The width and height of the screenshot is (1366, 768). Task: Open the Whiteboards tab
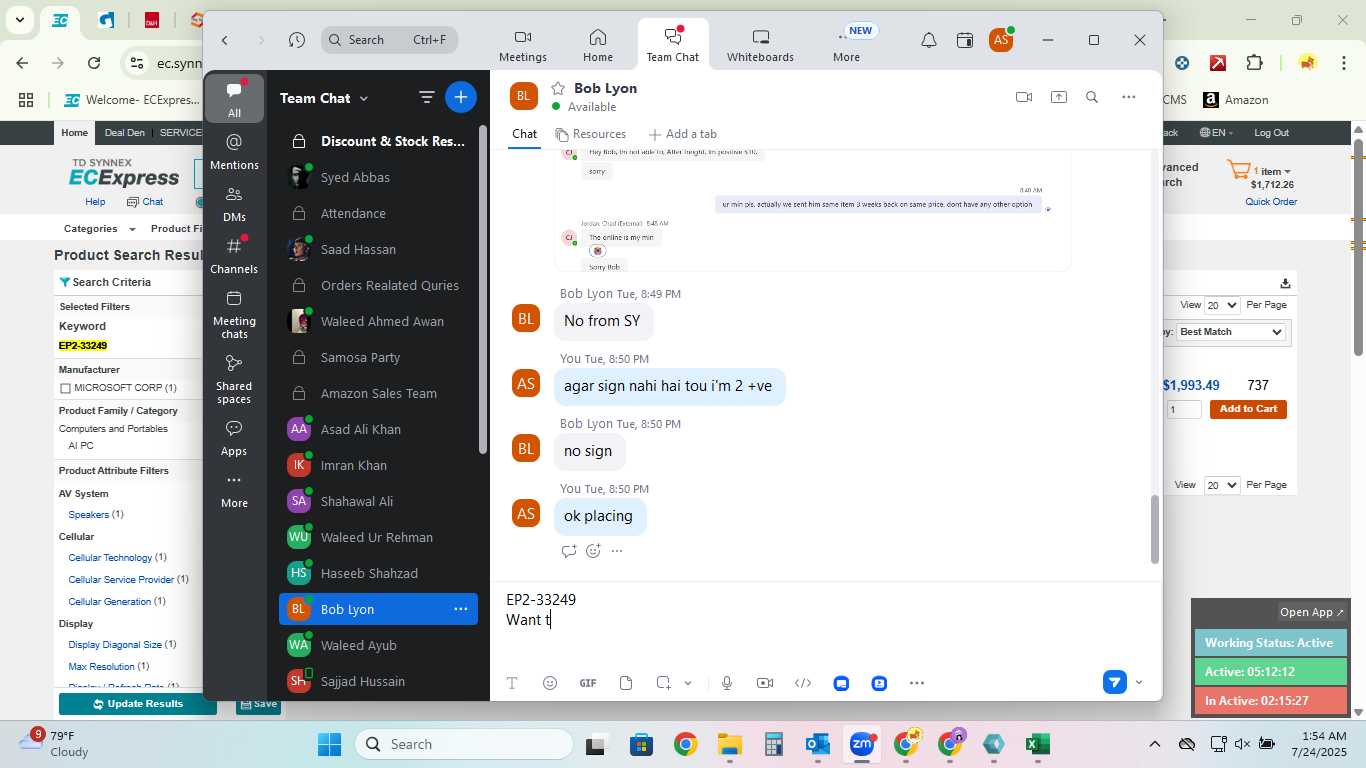coord(760,45)
